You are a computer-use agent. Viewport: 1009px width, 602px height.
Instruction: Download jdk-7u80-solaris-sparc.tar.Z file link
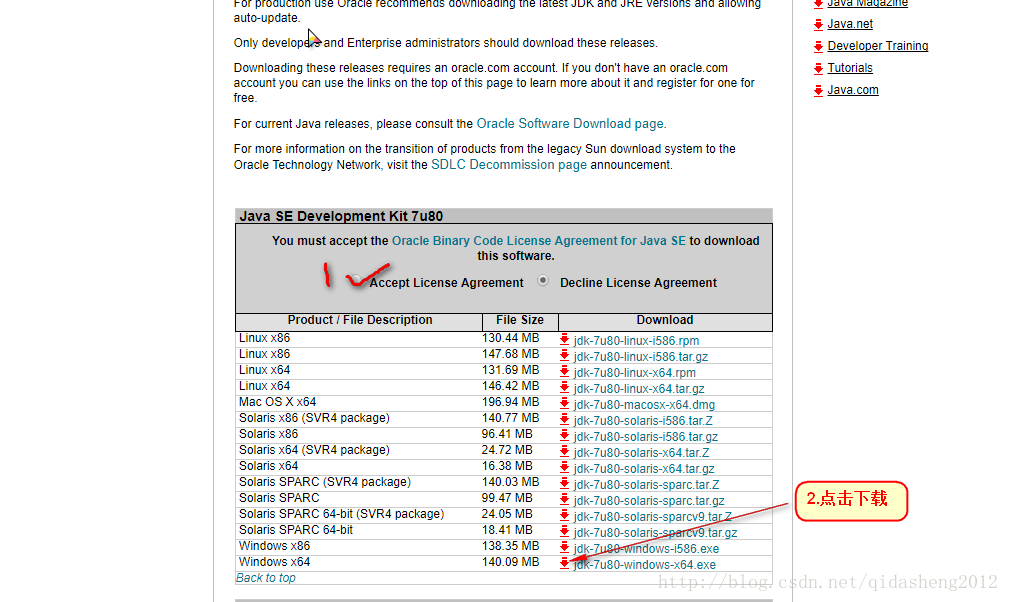pos(646,485)
